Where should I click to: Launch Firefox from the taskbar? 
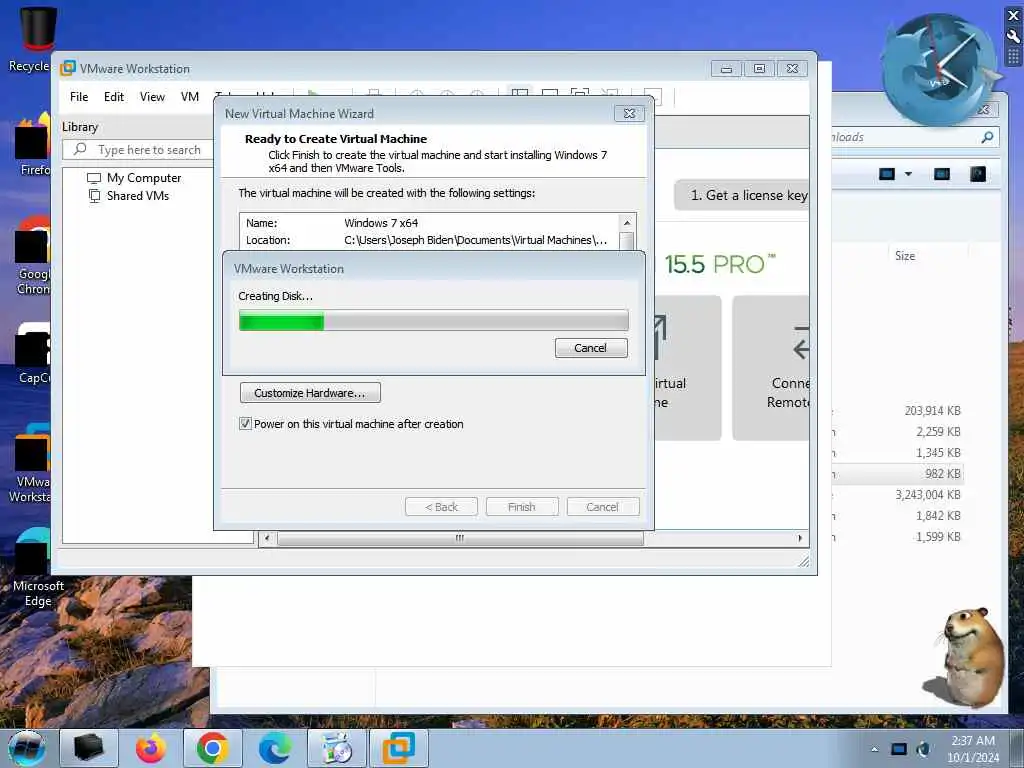tap(151, 748)
